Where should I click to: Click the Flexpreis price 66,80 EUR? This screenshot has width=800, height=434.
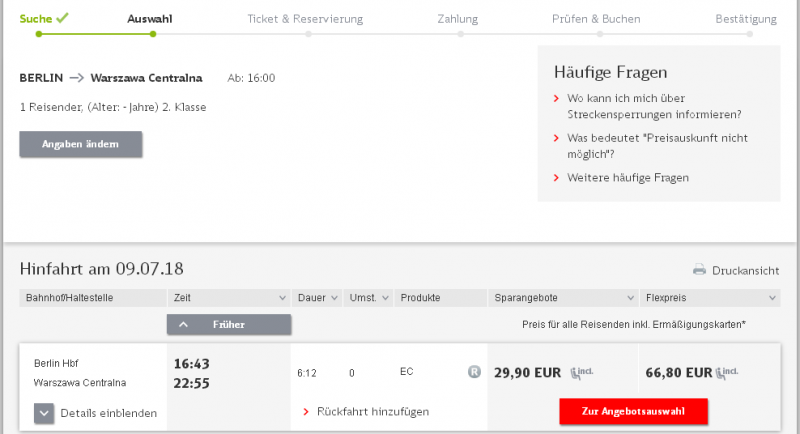[679, 373]
